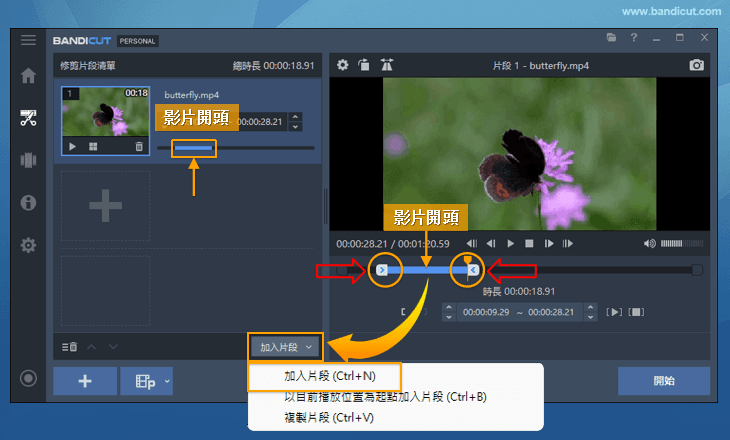Click the segment start handle on timeline
This screenshot has height=440, width=730.
click(382, 270)
